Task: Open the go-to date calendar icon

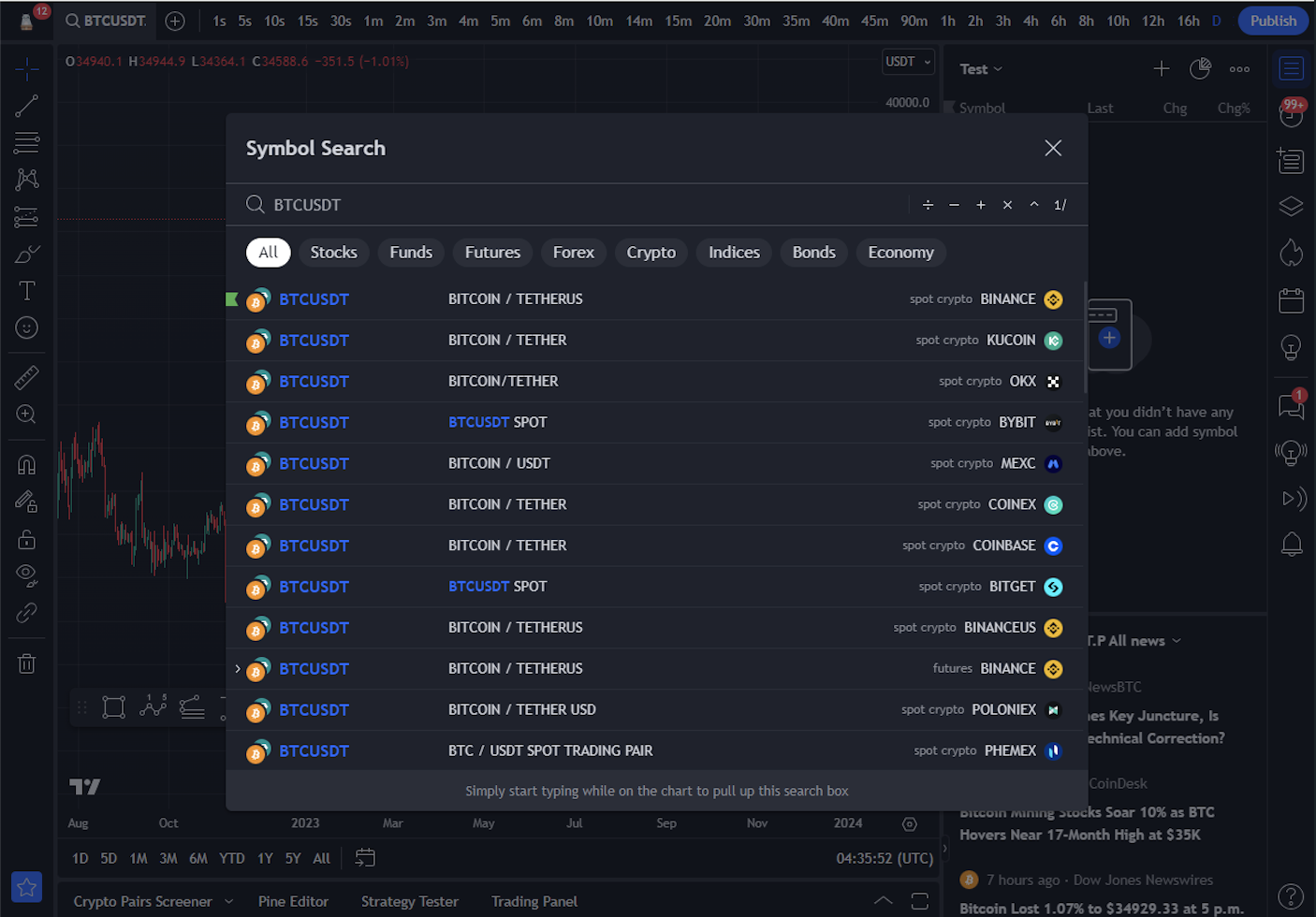Action: 365,858
